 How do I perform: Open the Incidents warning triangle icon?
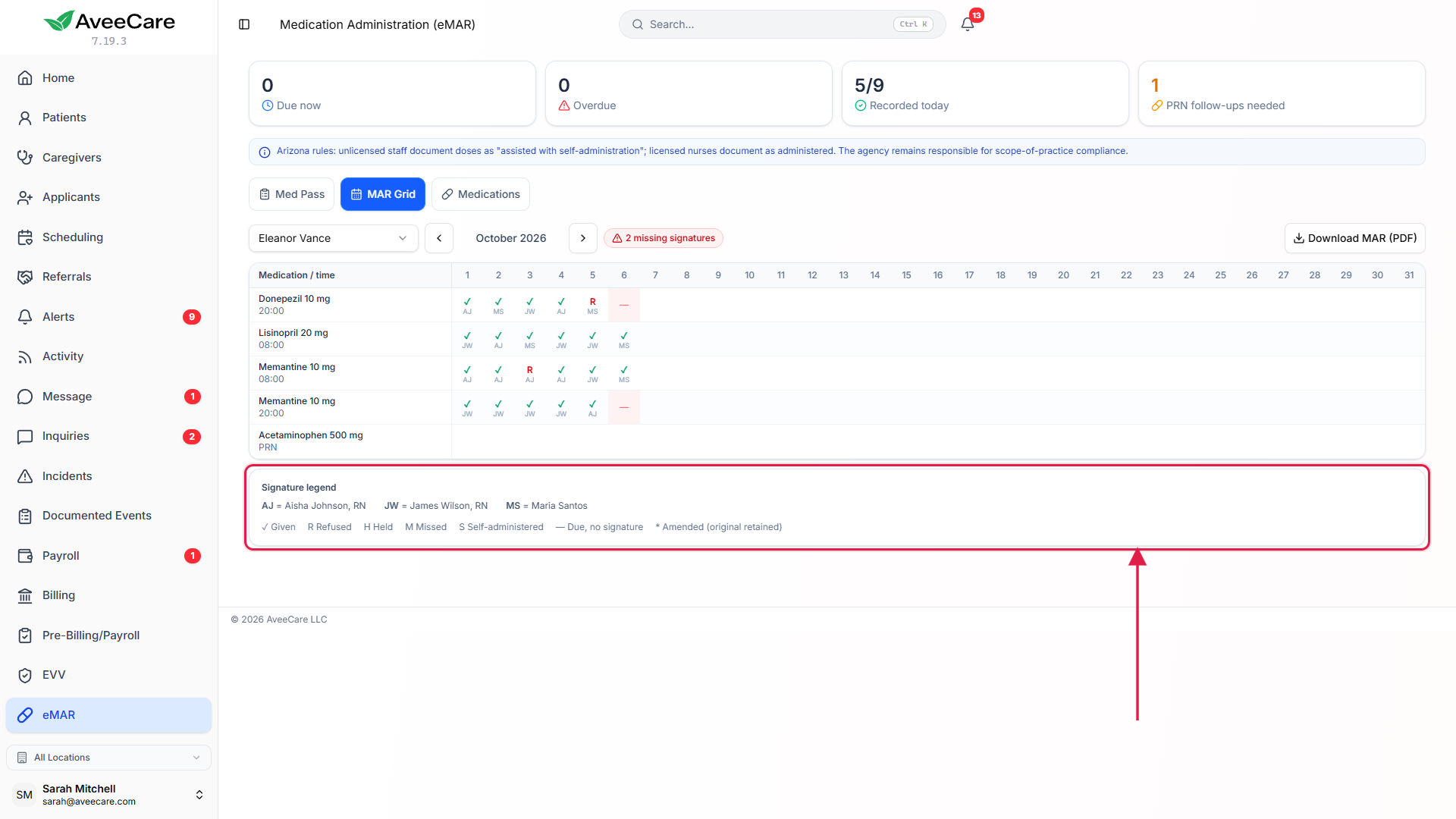pos(25,476)
